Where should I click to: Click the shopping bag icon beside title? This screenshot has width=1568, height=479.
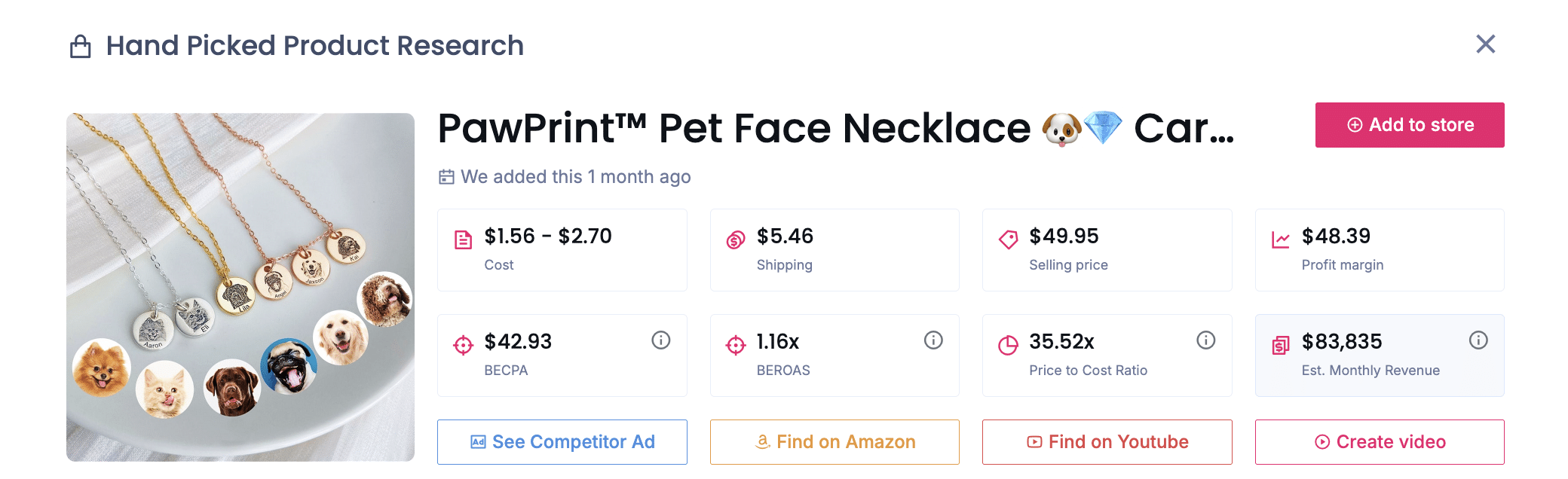pyautogui.click(x=81, y=47)
